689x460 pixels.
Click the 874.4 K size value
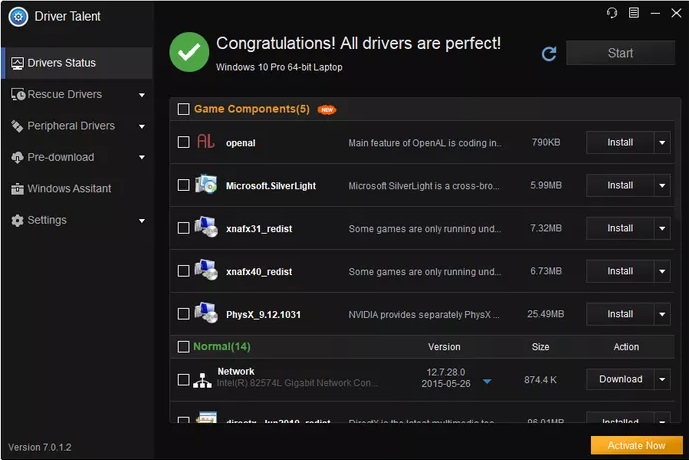(x=540, y=380)
